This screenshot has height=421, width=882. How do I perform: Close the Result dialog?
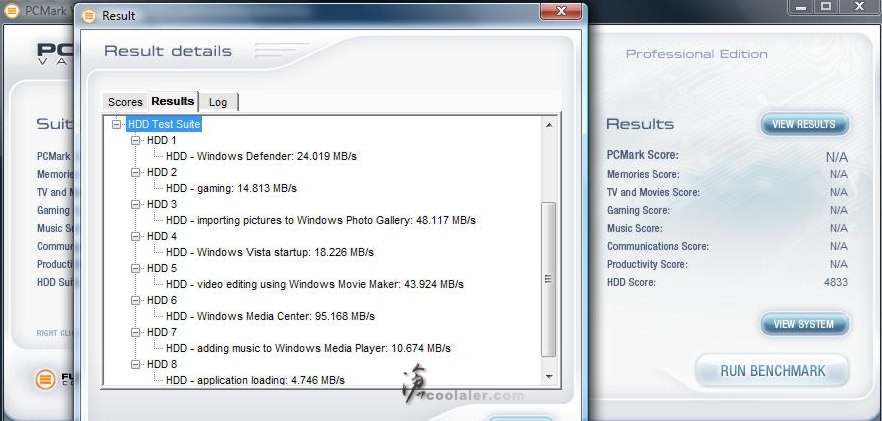[561, 11]
